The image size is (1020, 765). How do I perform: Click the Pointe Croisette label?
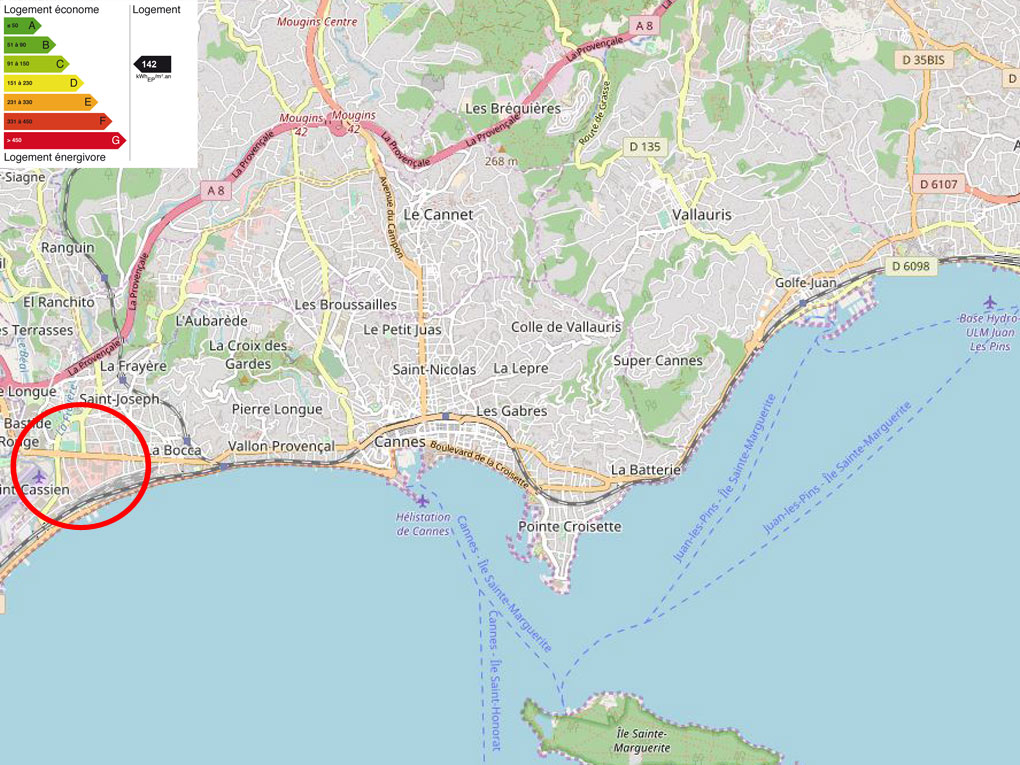[x=570, y=526]
